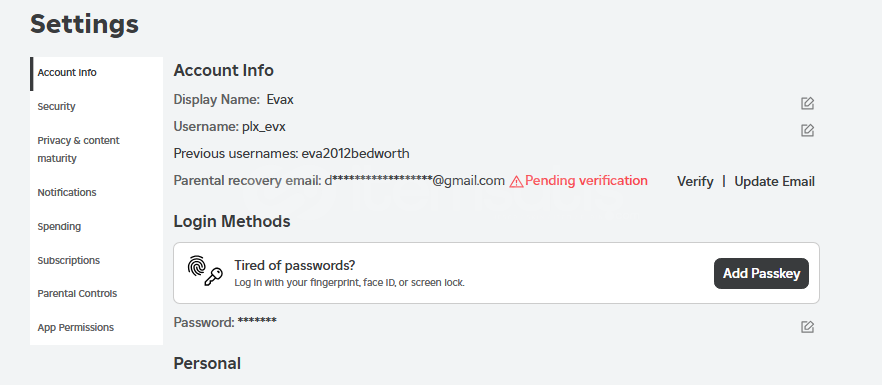Select the Account Info sidebar tab
This screenshot has width=882, height=385.
(96, 73)
